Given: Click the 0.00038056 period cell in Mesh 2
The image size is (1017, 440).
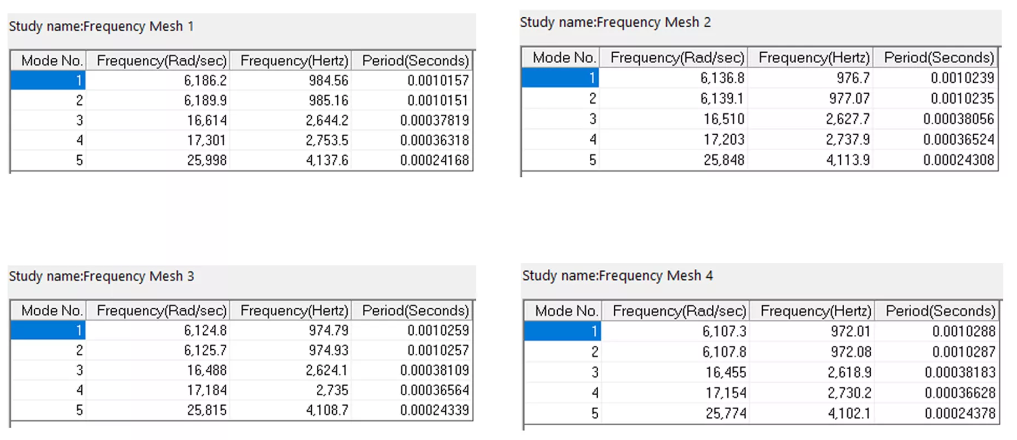Looking at the screenshot, I should coord(935,119).
